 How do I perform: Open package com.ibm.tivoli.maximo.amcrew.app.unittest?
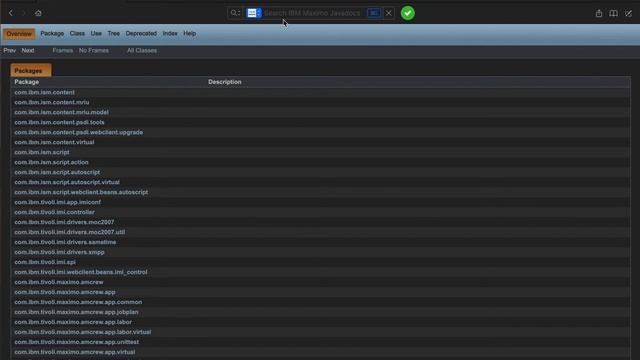(77, 342)
